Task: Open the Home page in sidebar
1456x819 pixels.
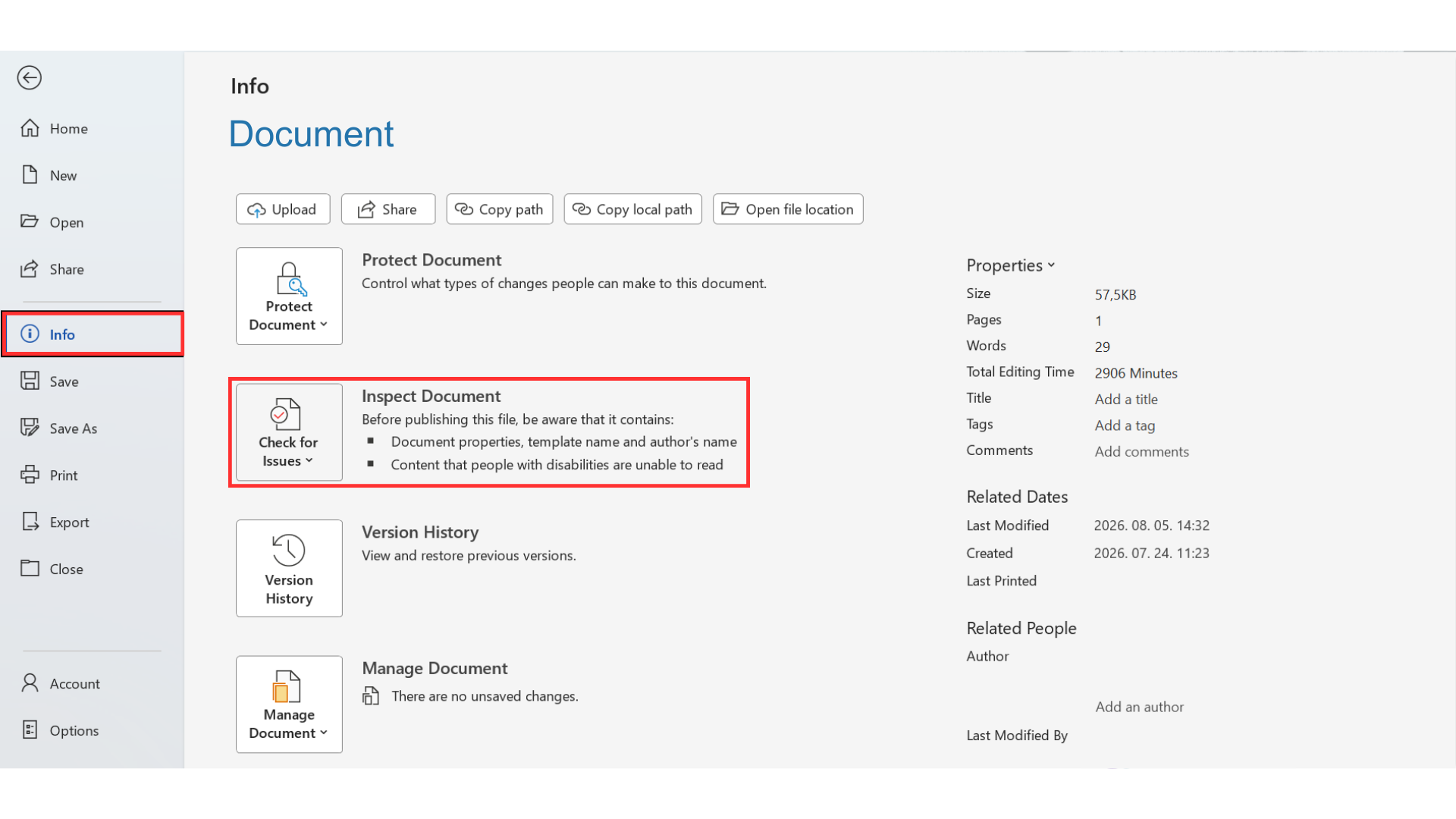Action: [x=92, y=129]
